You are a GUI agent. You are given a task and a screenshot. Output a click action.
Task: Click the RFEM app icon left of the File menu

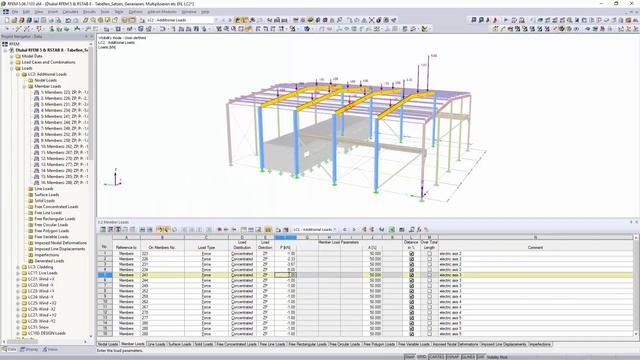pos(6,12)
